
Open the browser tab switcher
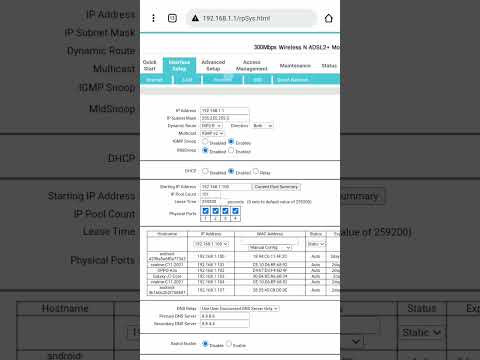click(x=172, y=18)
